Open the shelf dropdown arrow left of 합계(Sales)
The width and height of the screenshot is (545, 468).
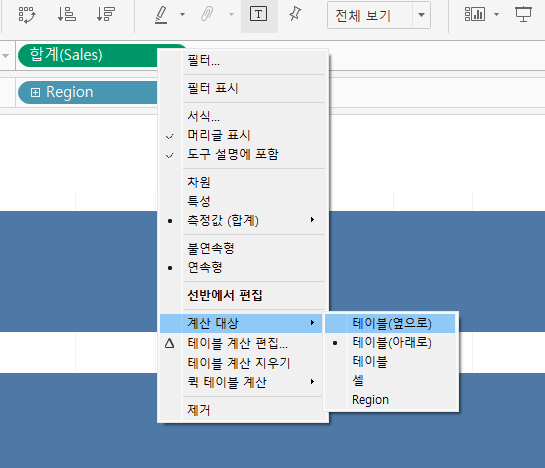6,56
